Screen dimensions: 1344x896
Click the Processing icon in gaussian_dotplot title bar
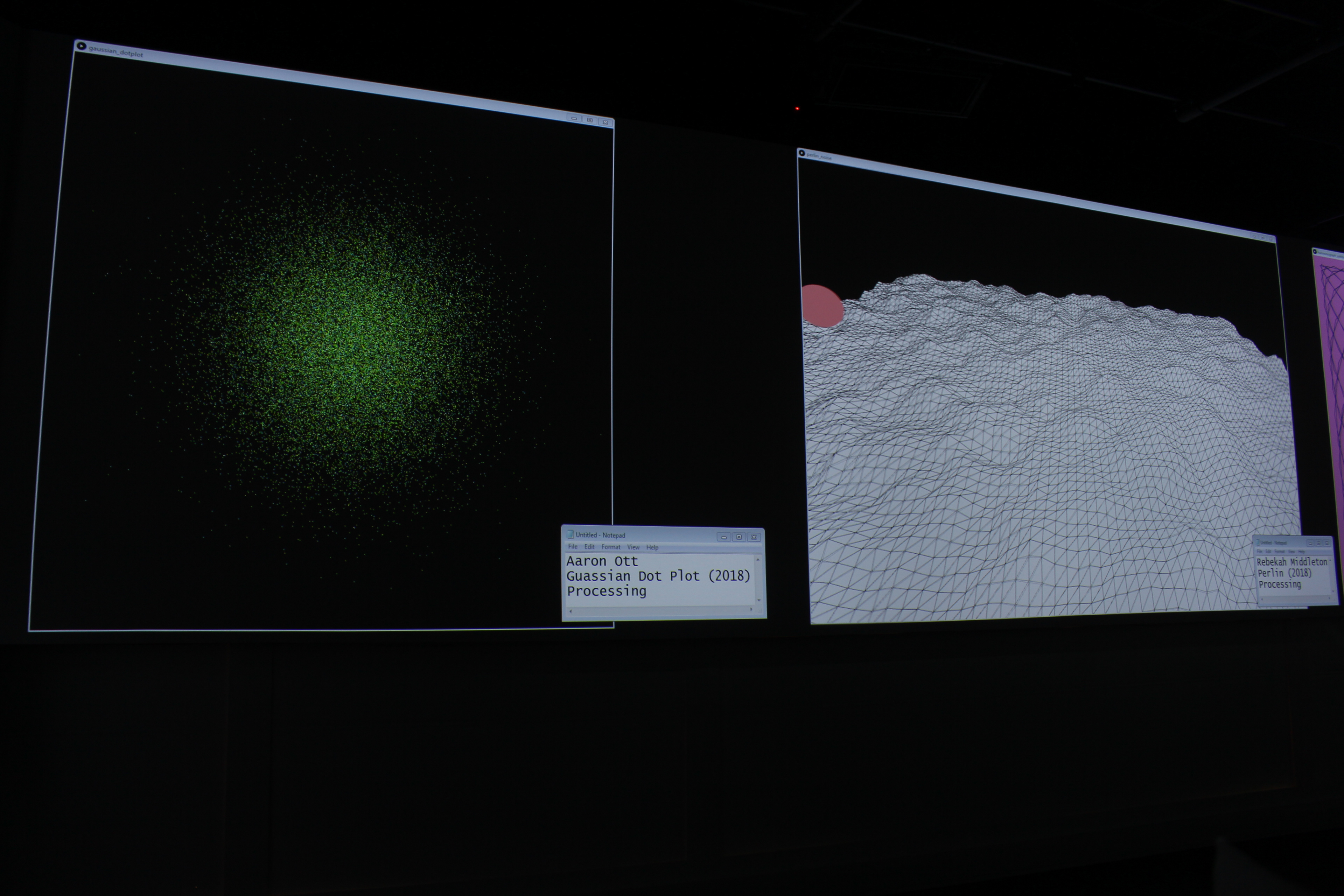pos(81,46)
